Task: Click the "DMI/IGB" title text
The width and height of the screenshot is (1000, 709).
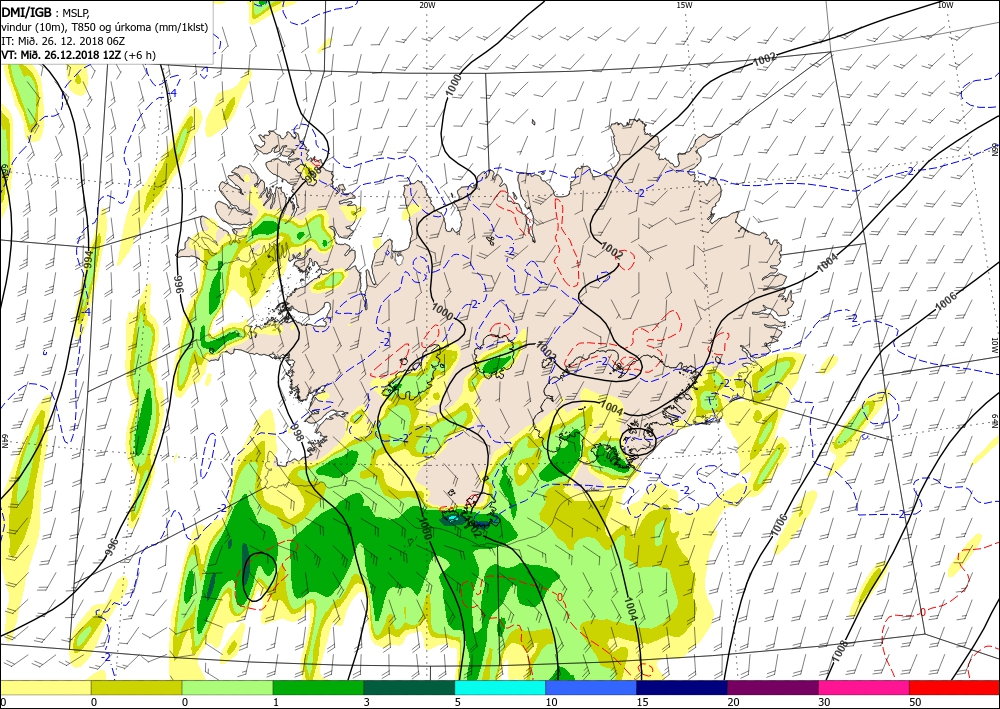Action: (26, 13)
